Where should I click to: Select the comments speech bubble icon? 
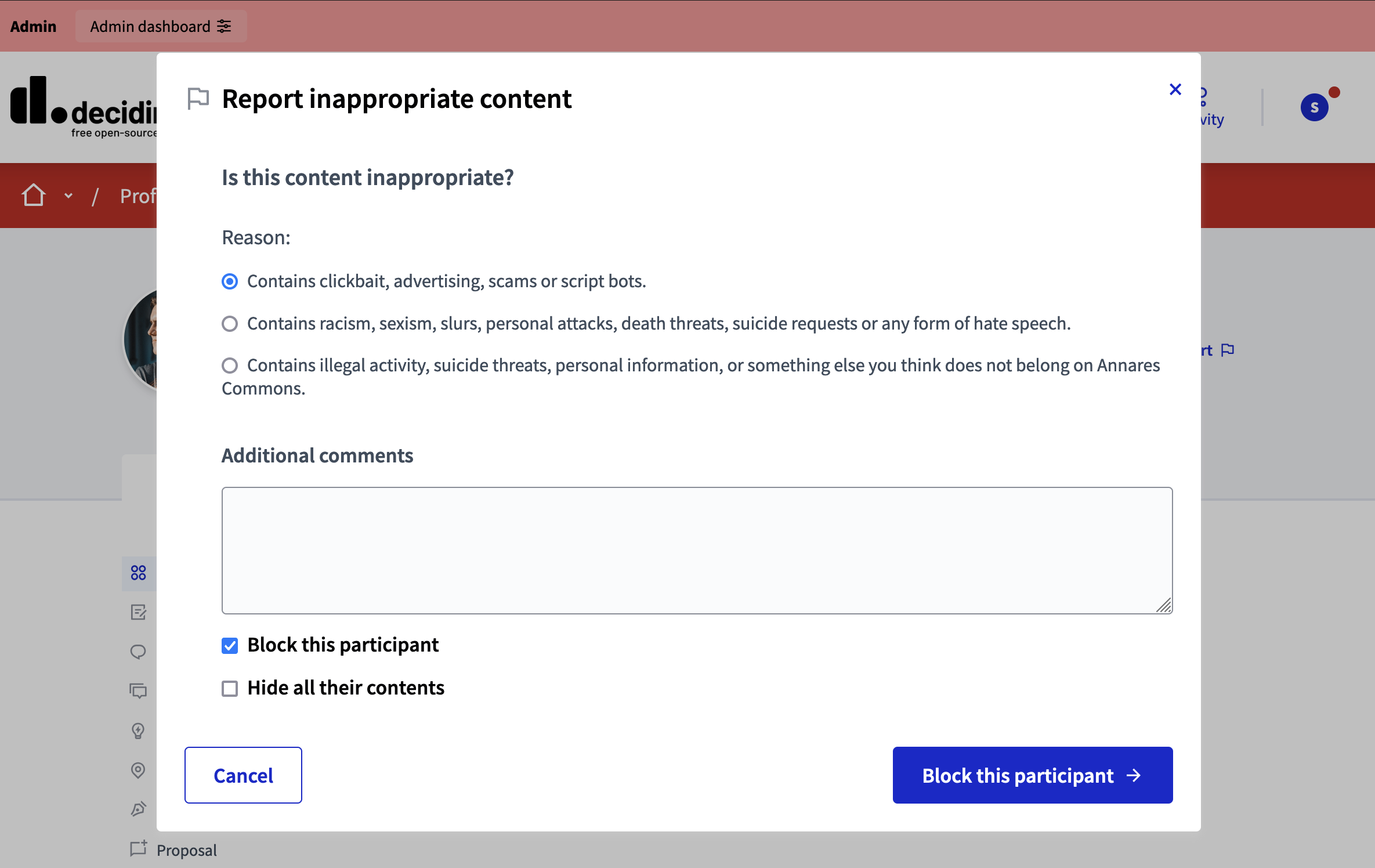coord(138,652)
